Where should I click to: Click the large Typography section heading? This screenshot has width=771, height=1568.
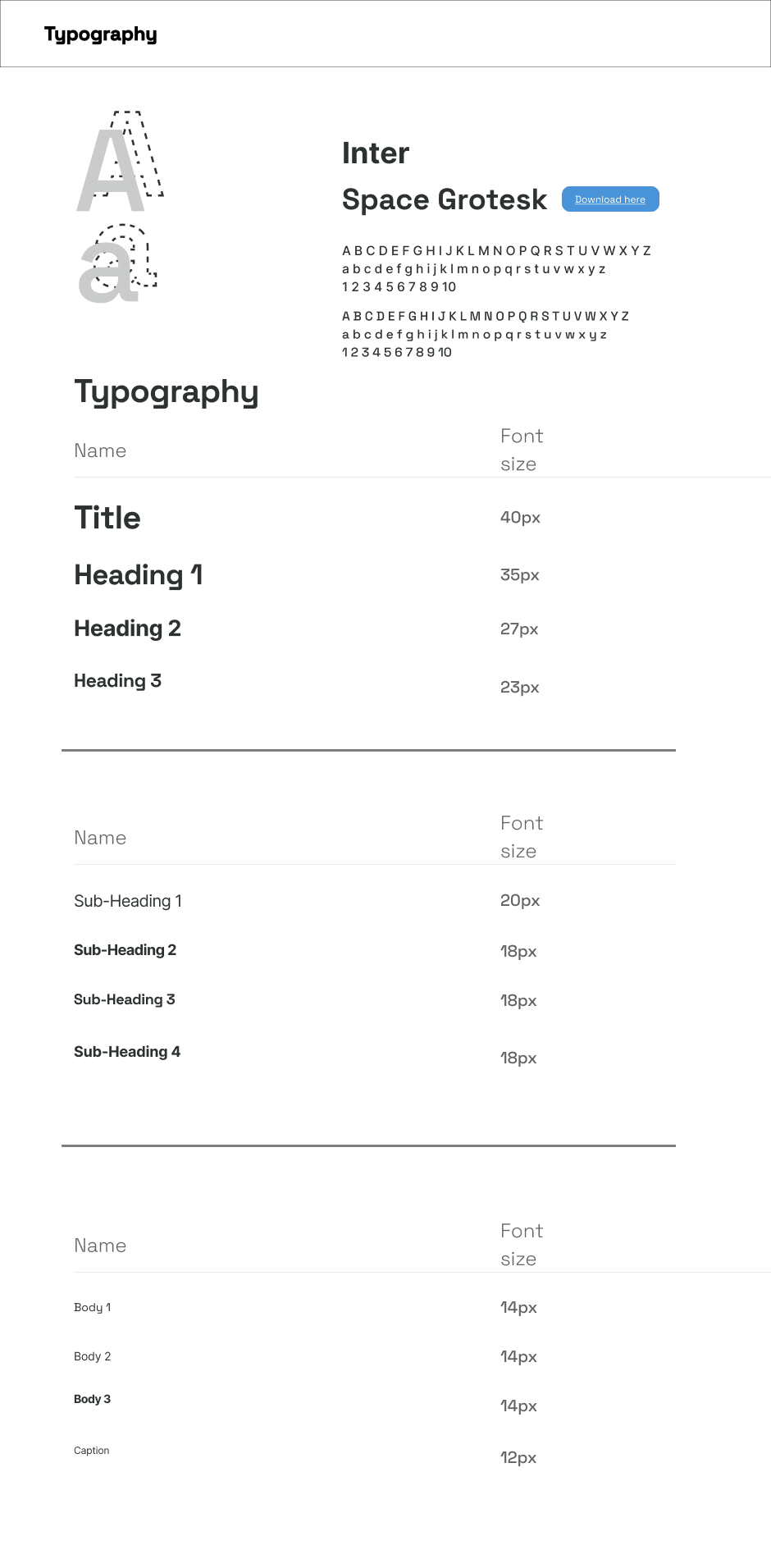click(x=167, y=392)
